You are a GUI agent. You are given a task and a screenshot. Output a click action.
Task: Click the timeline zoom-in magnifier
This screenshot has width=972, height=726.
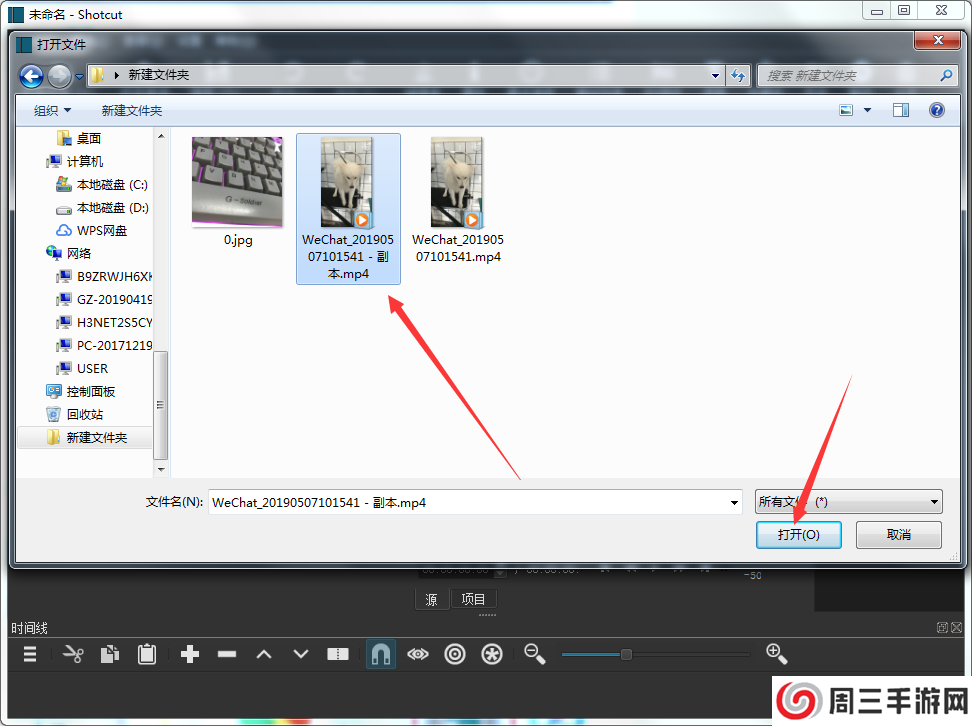776,654
